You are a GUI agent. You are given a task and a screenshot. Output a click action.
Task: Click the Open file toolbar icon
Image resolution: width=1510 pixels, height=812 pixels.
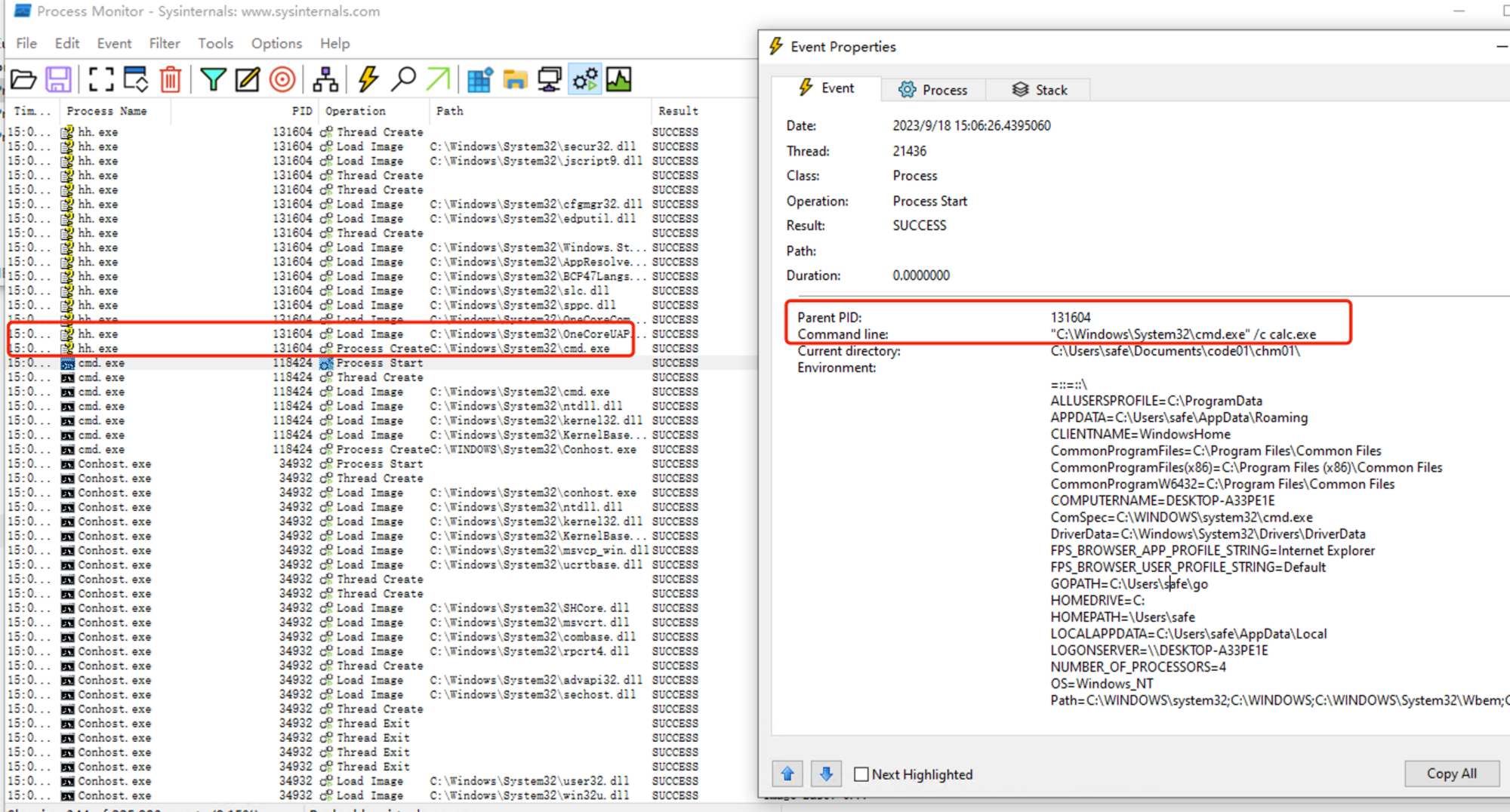[23, 79]
